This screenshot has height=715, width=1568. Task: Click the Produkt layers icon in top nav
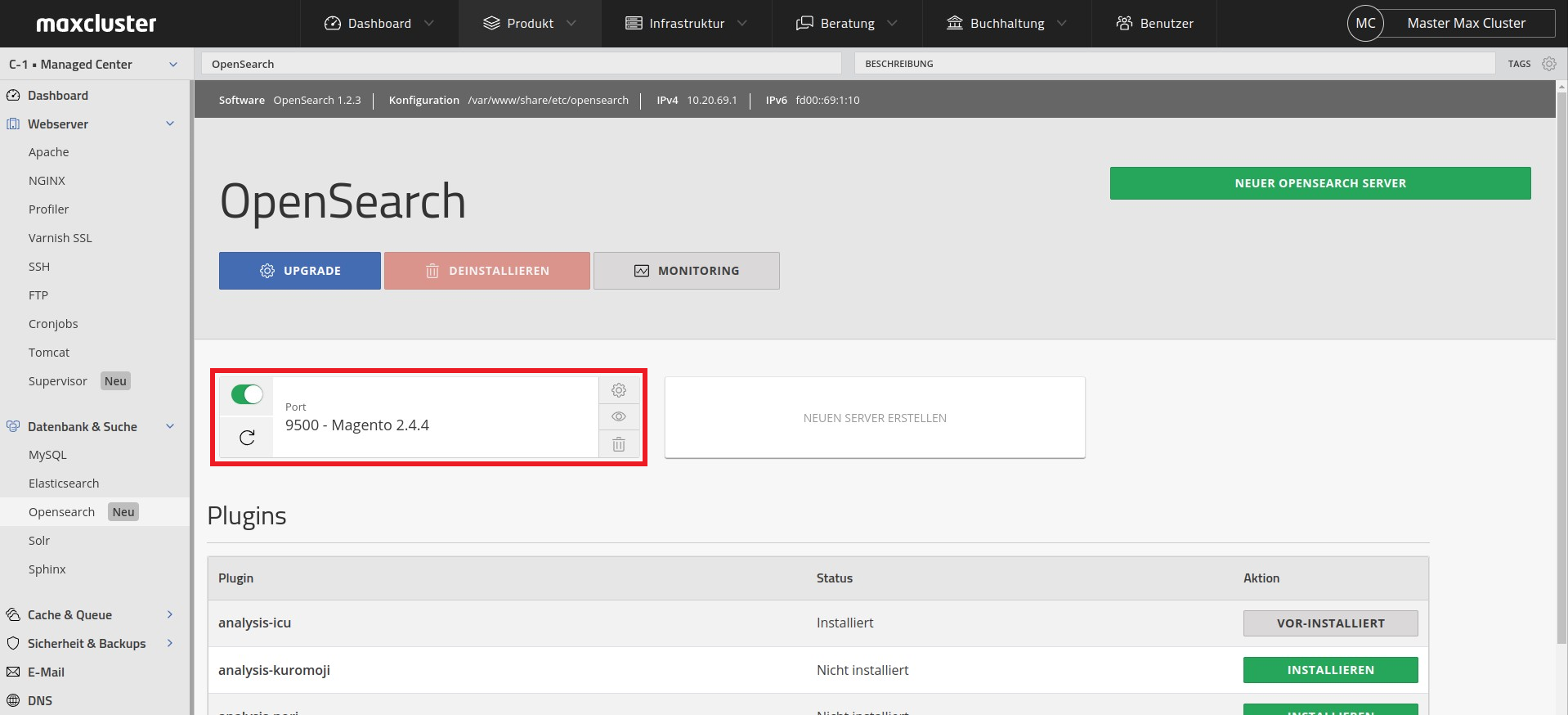pyautogui.click(x=491, y=24)
